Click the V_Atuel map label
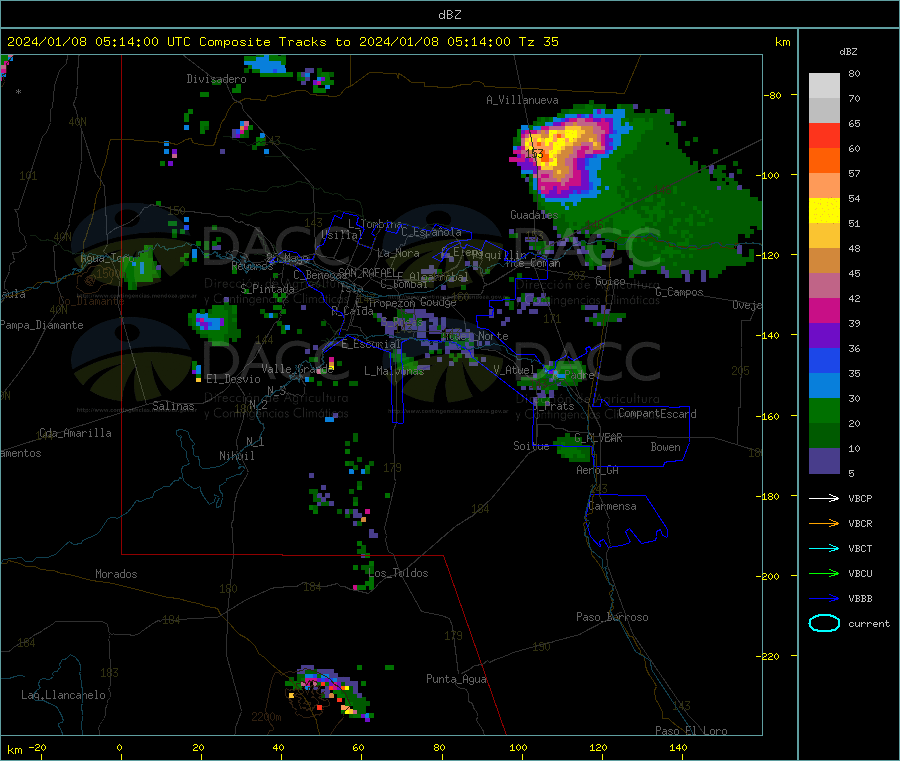Screen dimensions: 900x761 pos(514,370)
